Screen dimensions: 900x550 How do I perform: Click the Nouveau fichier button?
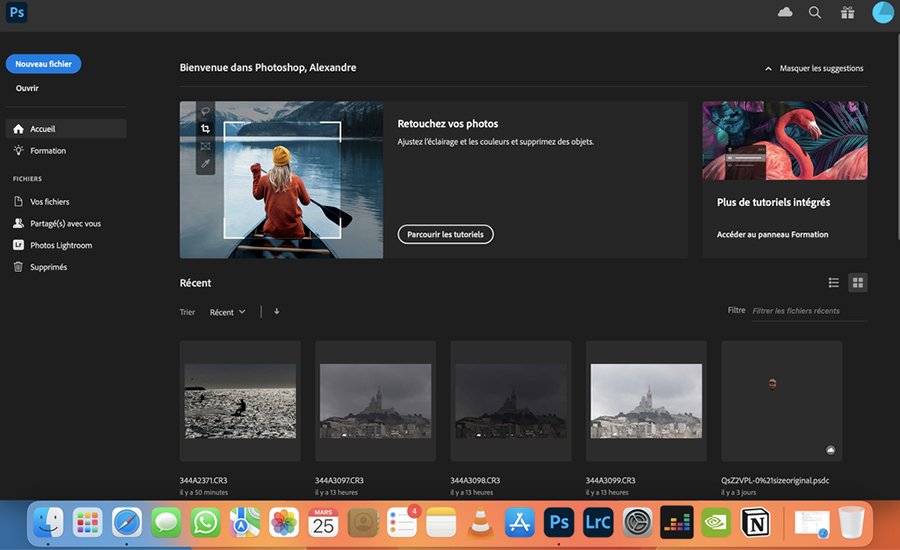coord(43,64)
